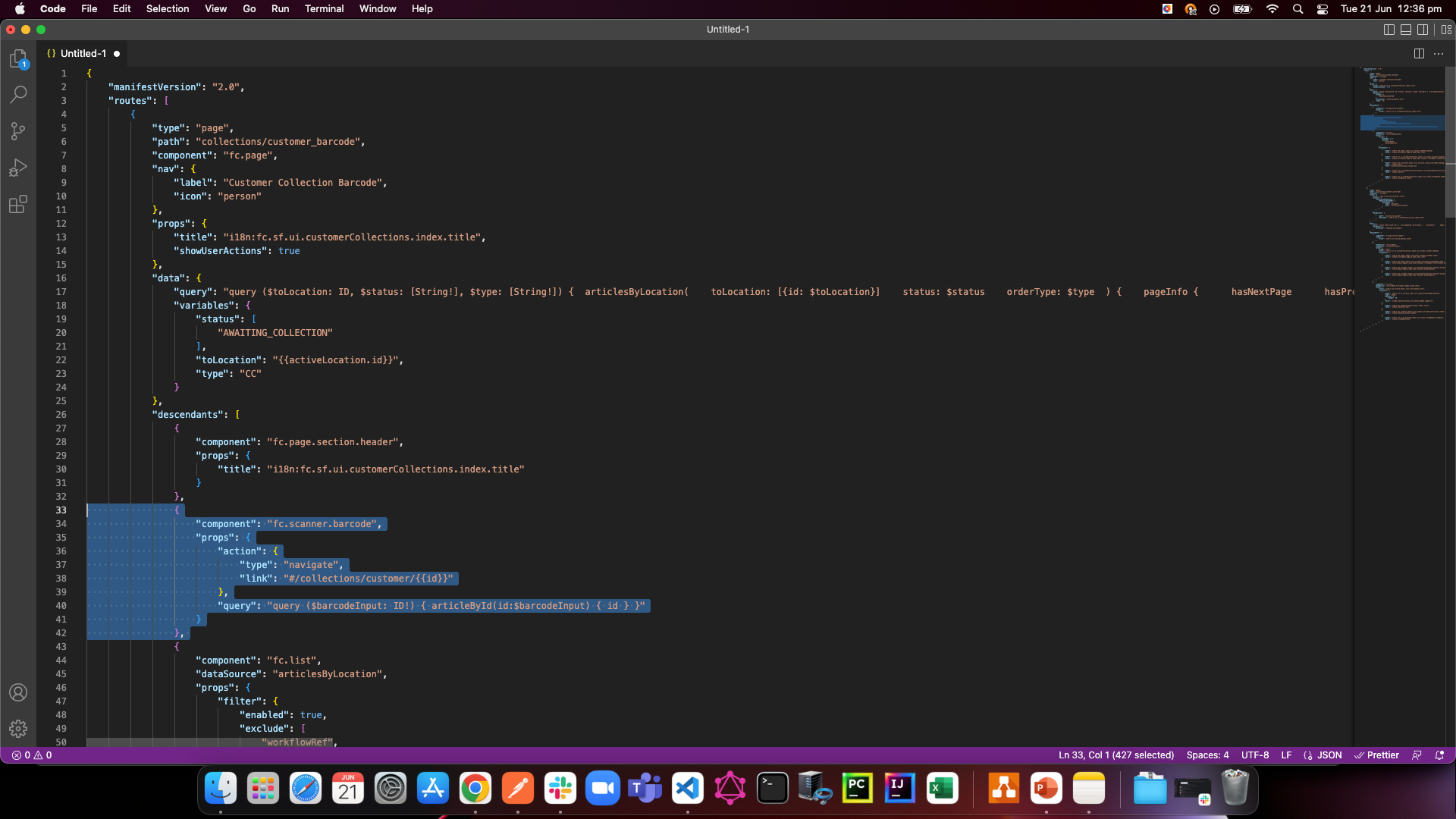Open the Extensions view

[x=18, y=204]
